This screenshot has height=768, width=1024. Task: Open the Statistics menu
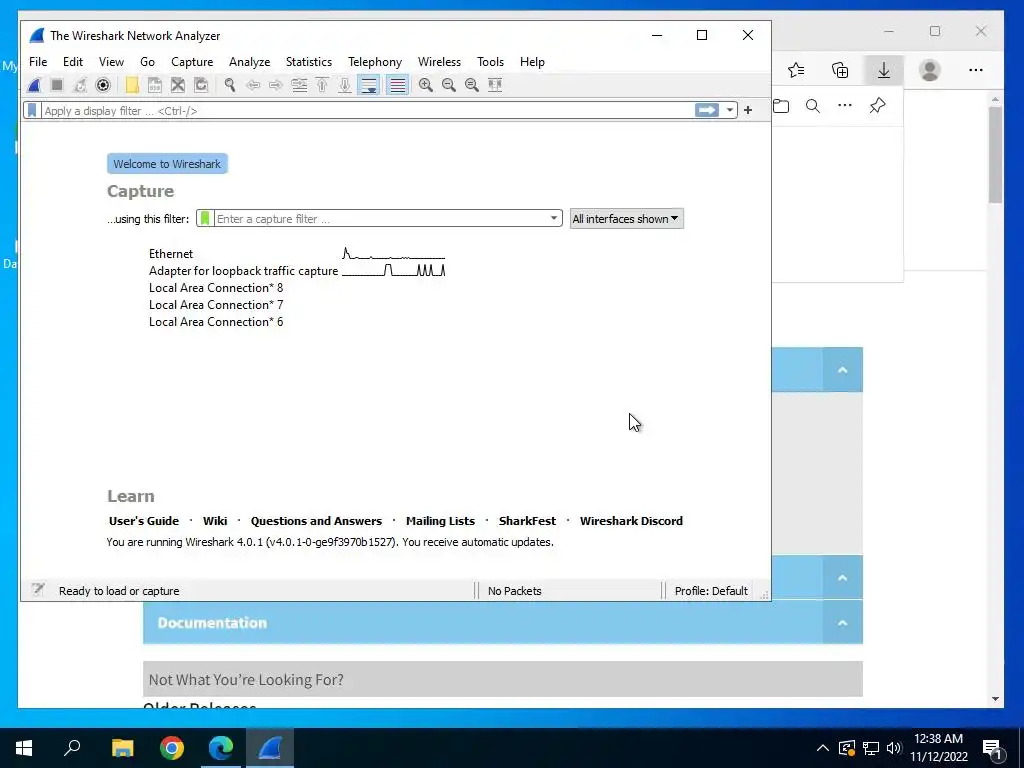pyautogui.click(x=309, y=61)
